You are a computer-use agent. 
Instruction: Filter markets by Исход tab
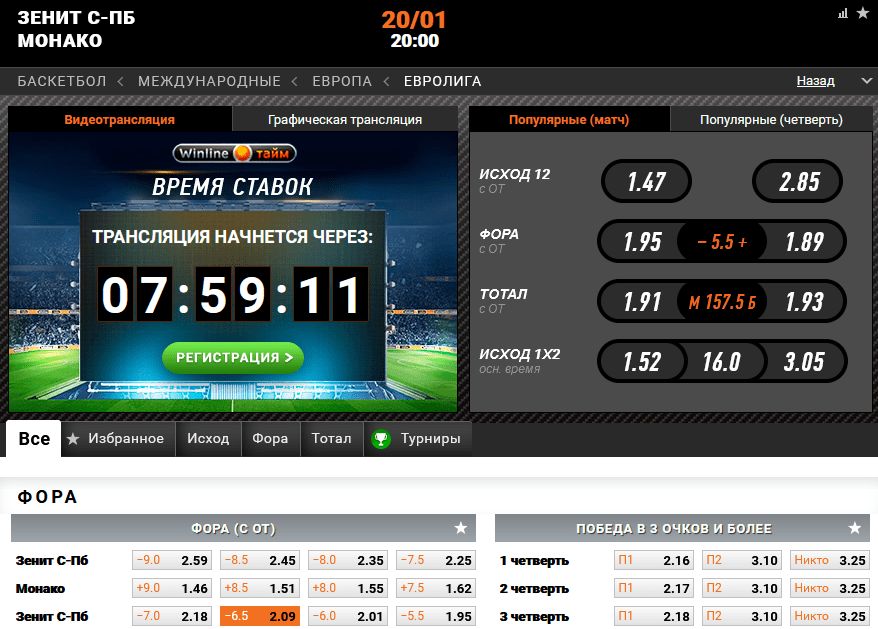click(208, 439)
